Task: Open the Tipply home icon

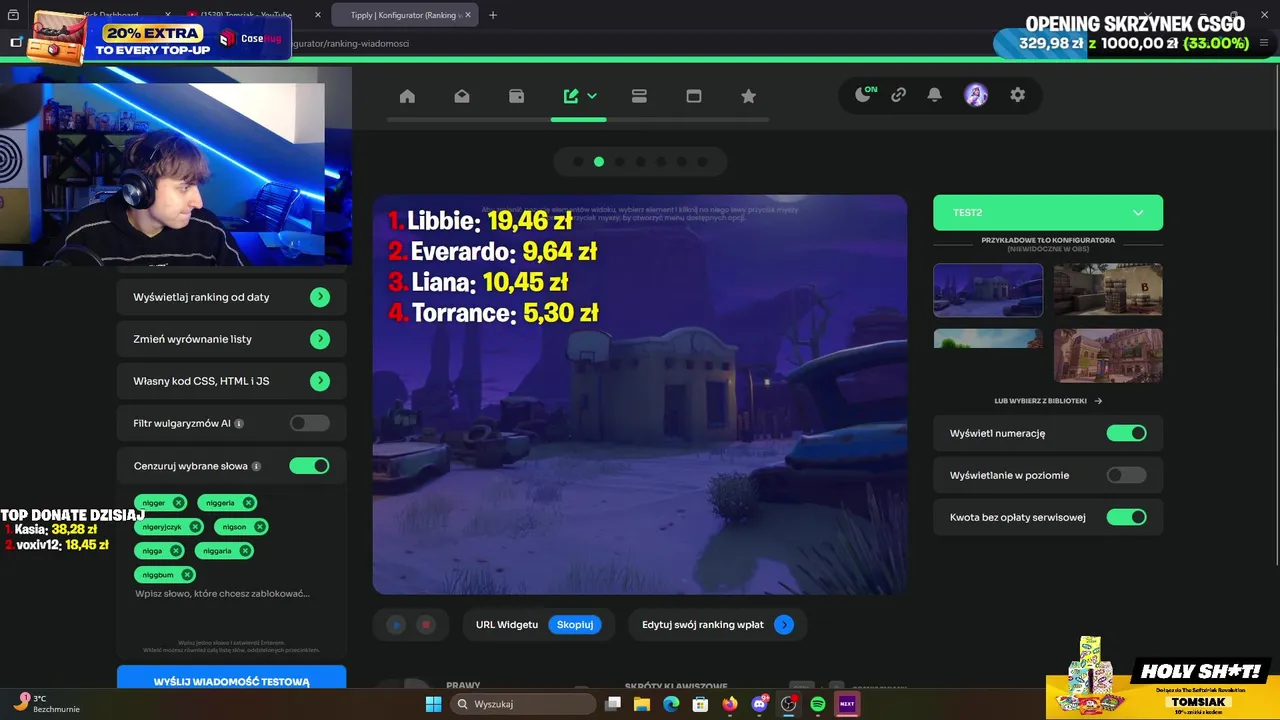Action: (407, 96)
